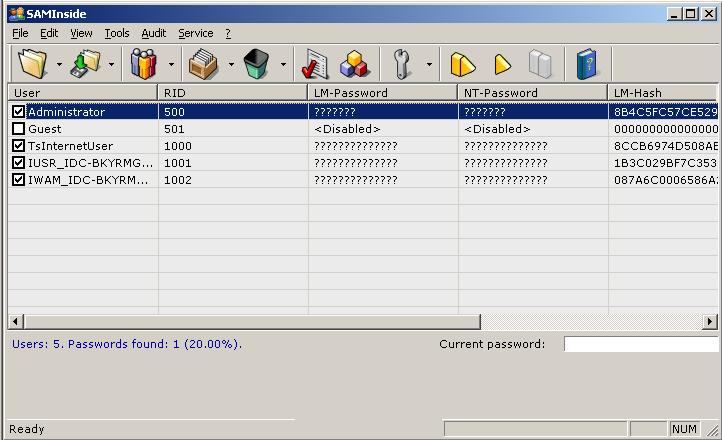The height and width of the screenshot is (440, 722).
Task: Click the green trash bin delete icon
Action: (256, 64)
